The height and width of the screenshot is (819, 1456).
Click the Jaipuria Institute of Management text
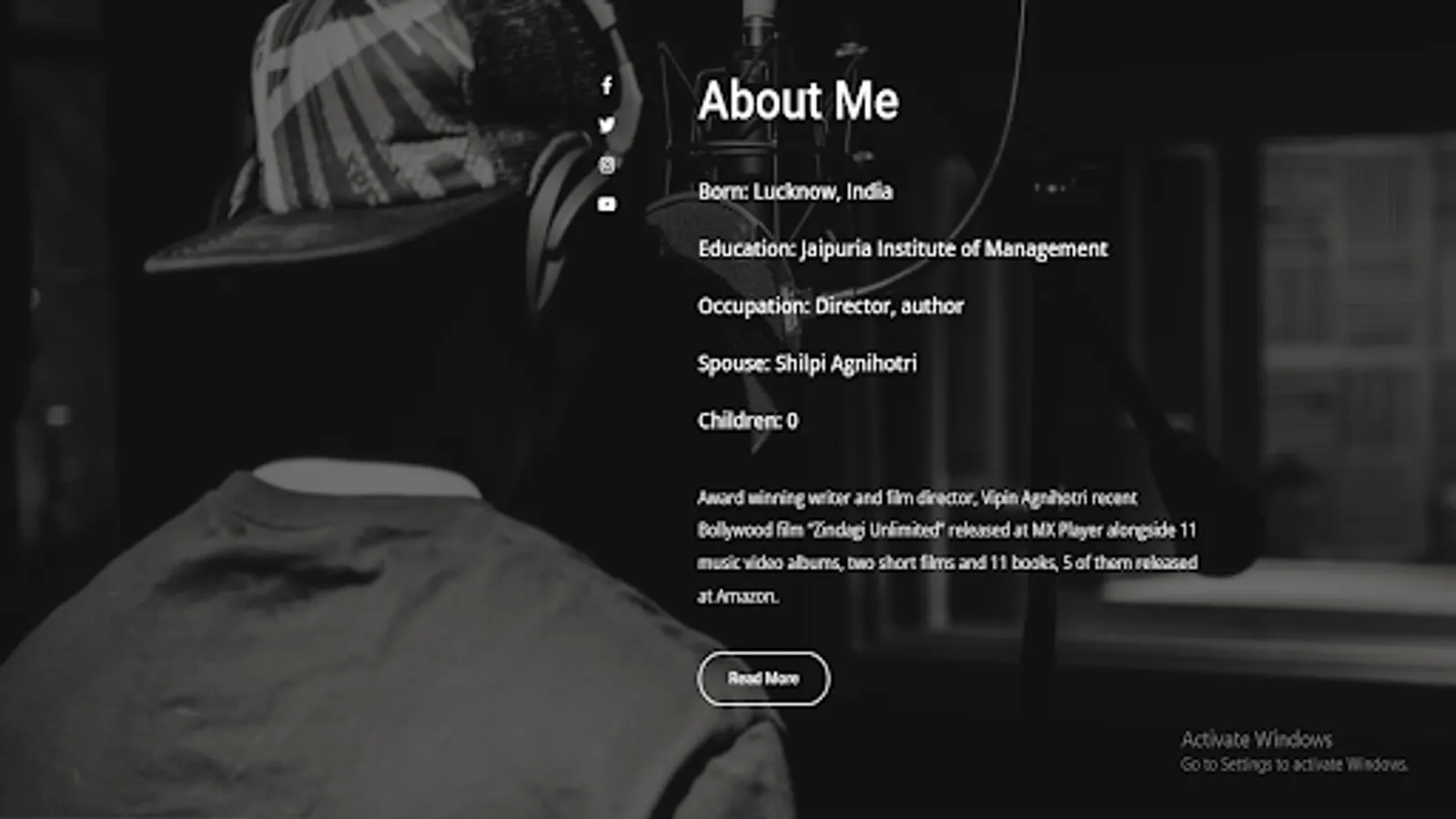[x=955, y=249]
